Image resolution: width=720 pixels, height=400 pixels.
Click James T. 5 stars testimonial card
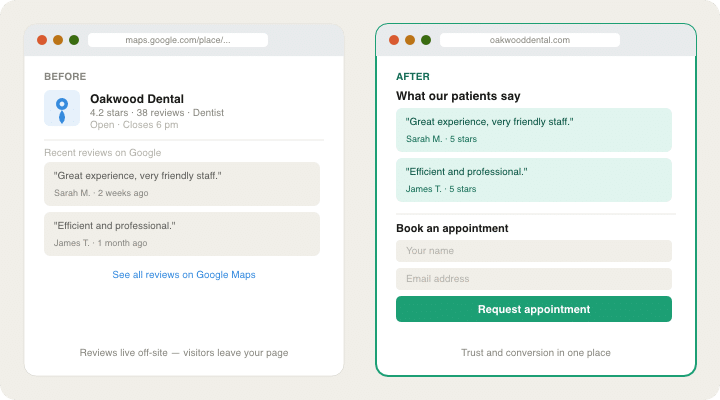click(533, 180)
